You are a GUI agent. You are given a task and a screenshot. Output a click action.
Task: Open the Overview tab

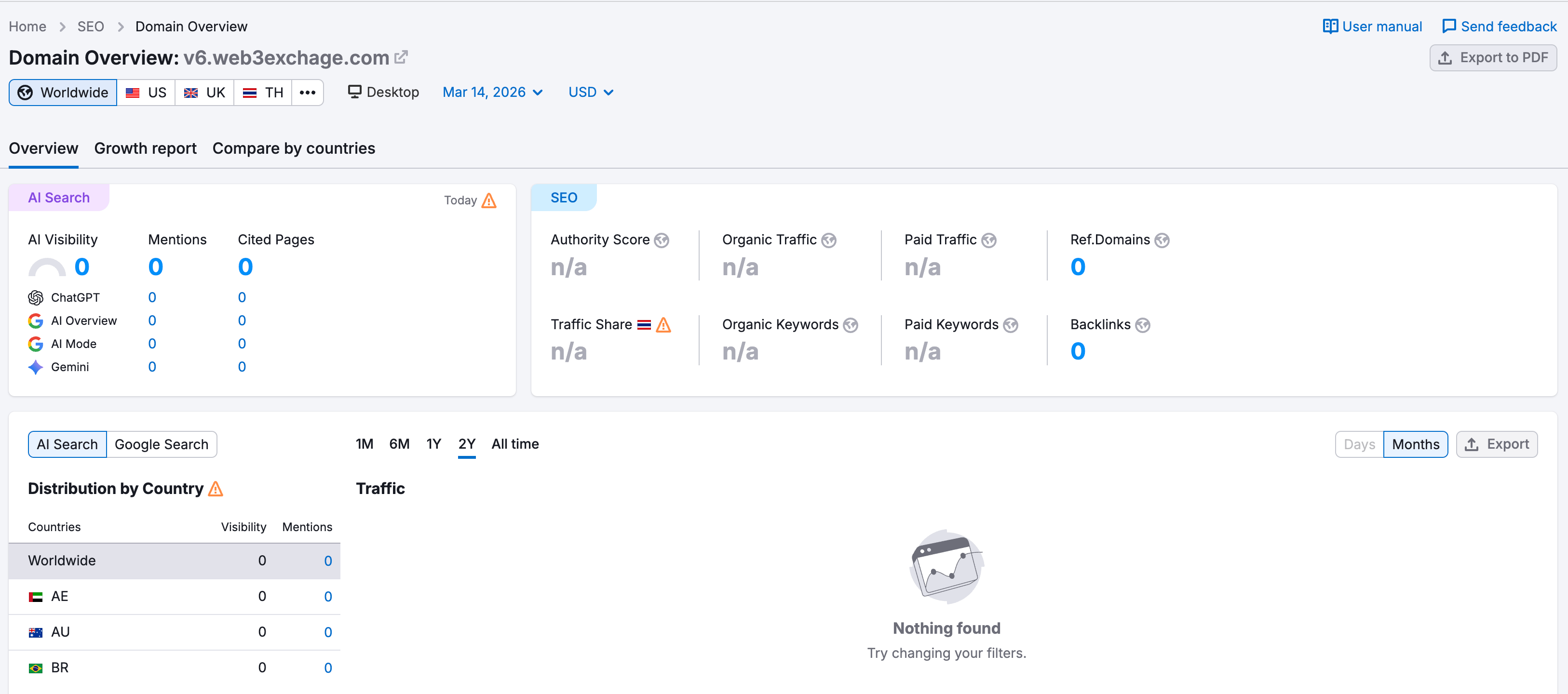pyautogui.click(x=43, y=148)
